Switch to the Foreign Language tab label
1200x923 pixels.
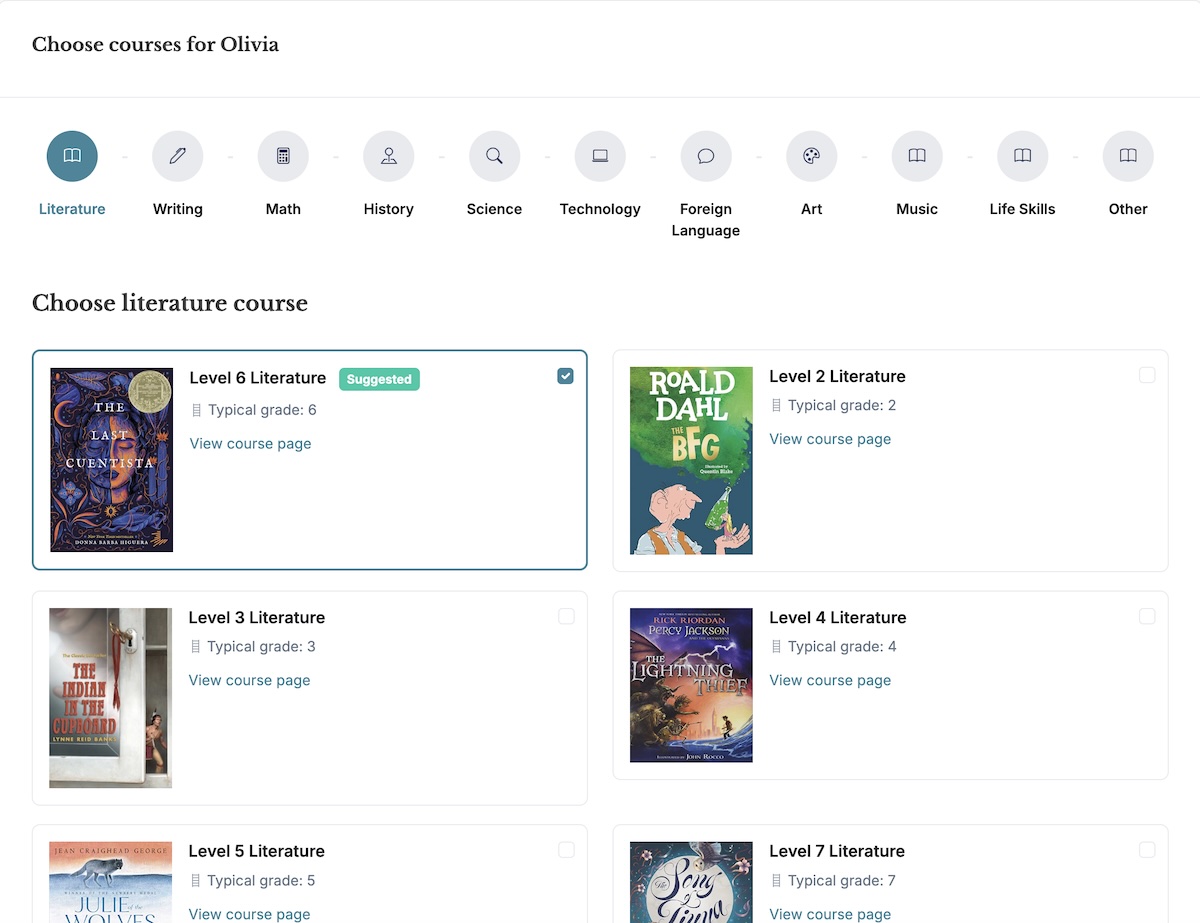pos(706,220)
